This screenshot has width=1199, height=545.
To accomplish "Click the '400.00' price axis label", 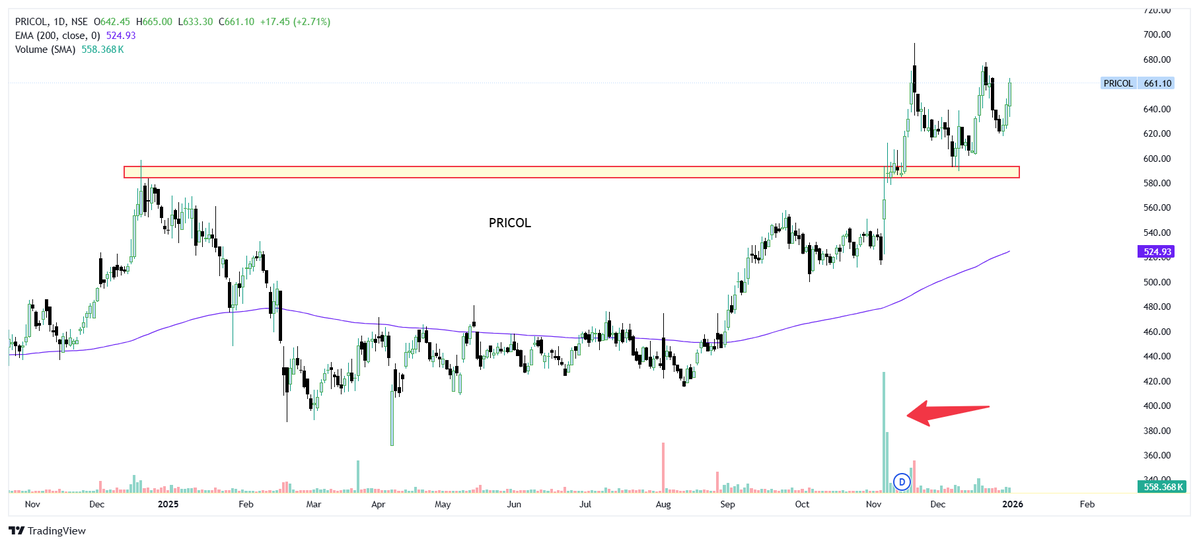I will [1157, 406].
